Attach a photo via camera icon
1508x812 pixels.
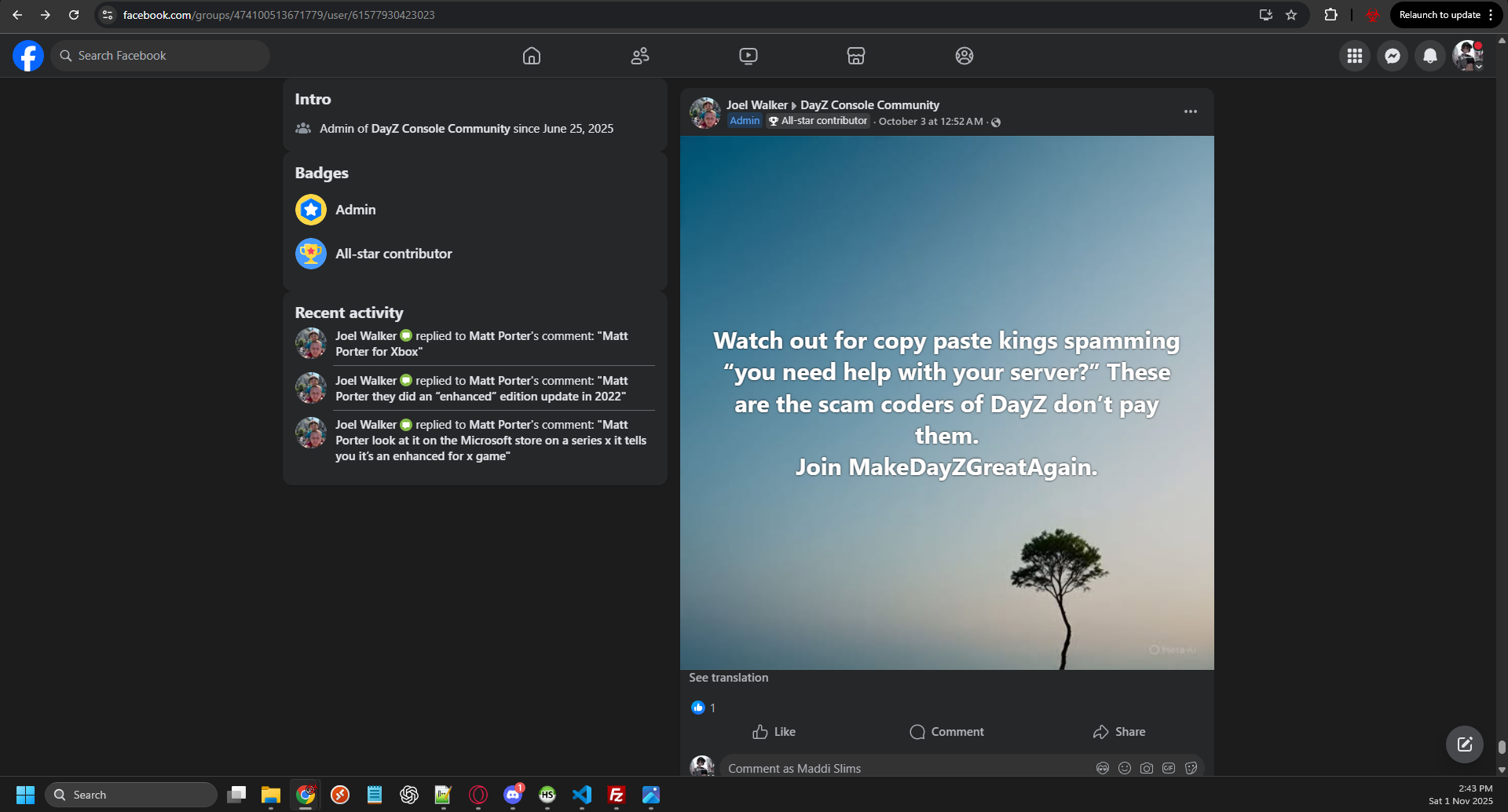1147,768
